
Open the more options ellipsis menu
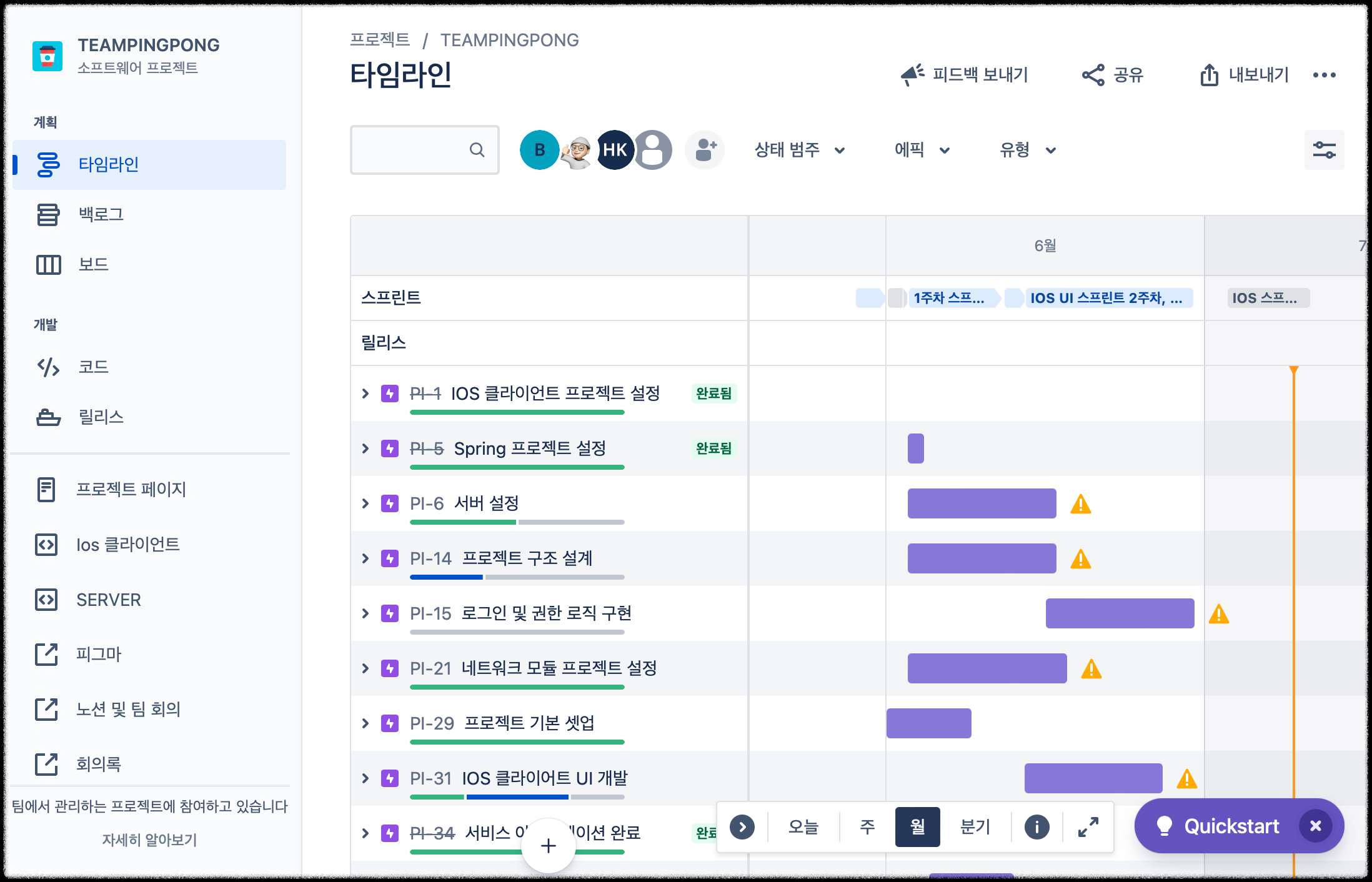pos(1324,75)
